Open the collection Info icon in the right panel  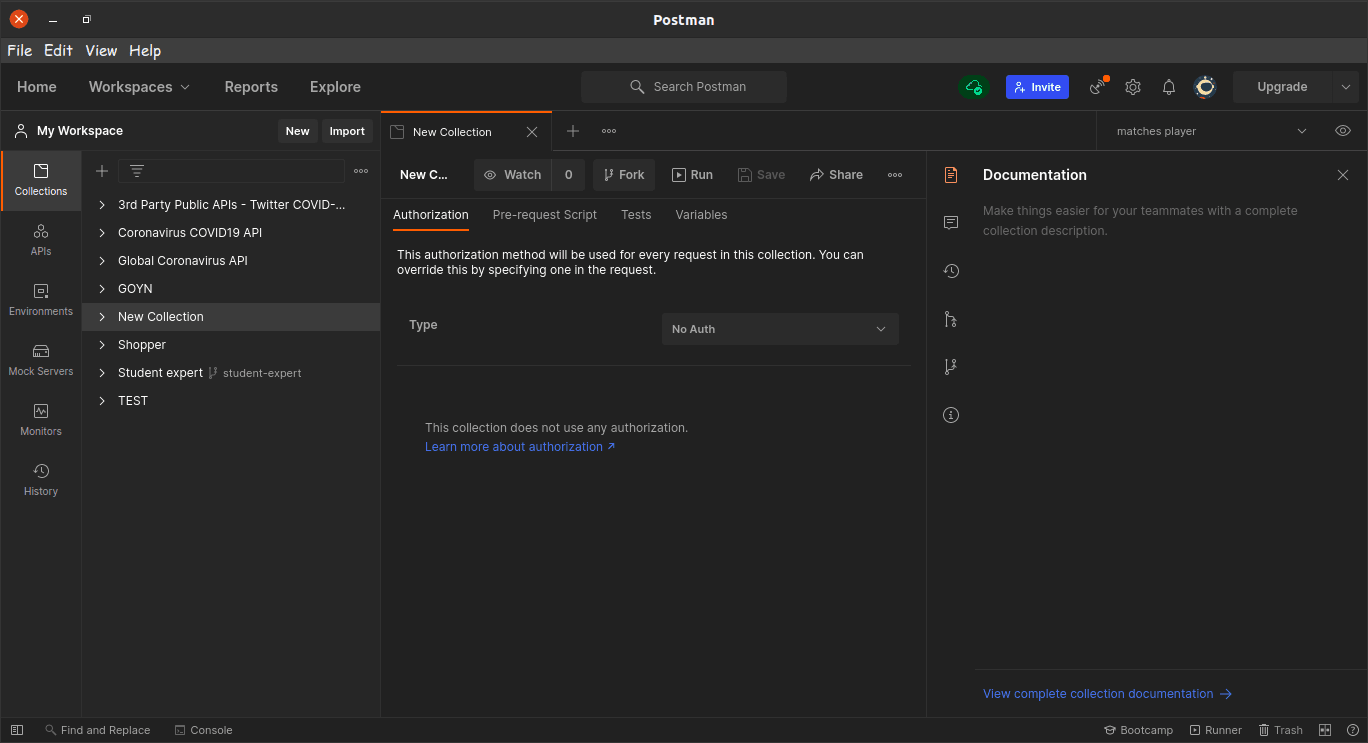[x=951, y=415]
